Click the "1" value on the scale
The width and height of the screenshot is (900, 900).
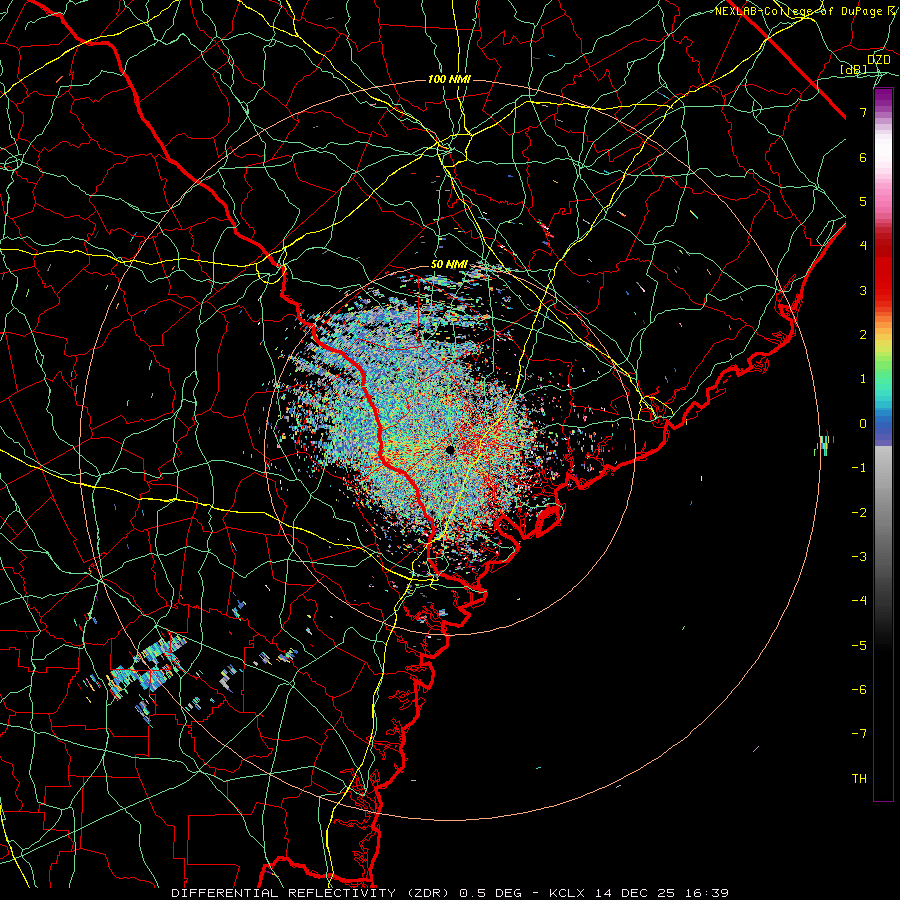click(x=863, y=379)
